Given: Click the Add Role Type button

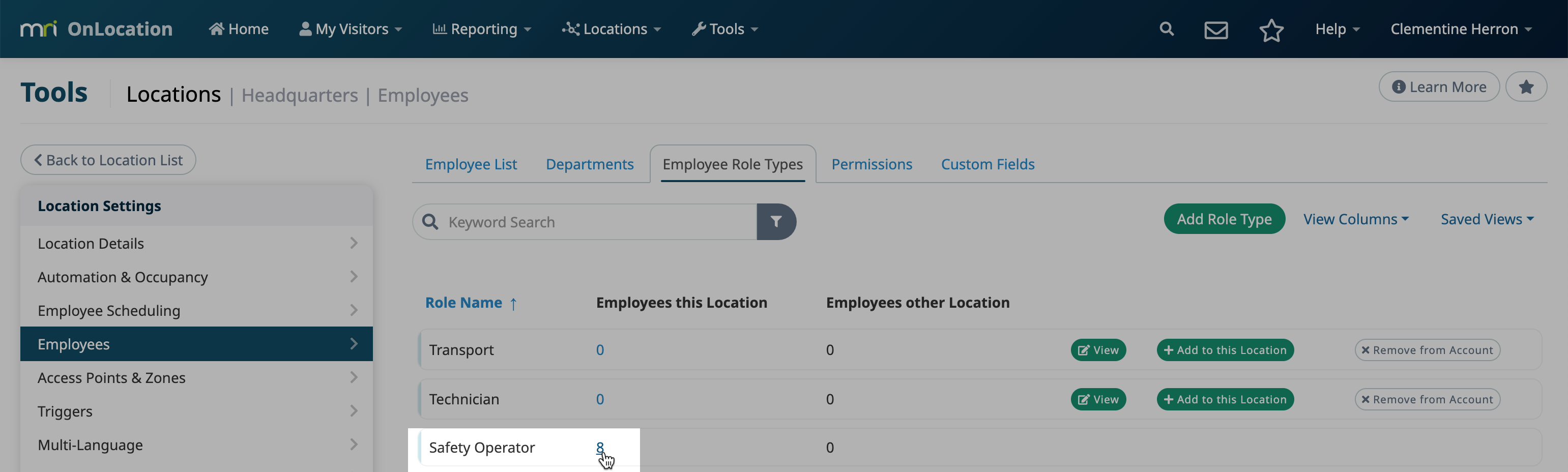Looking at the screenshot, I should 1224,219.
